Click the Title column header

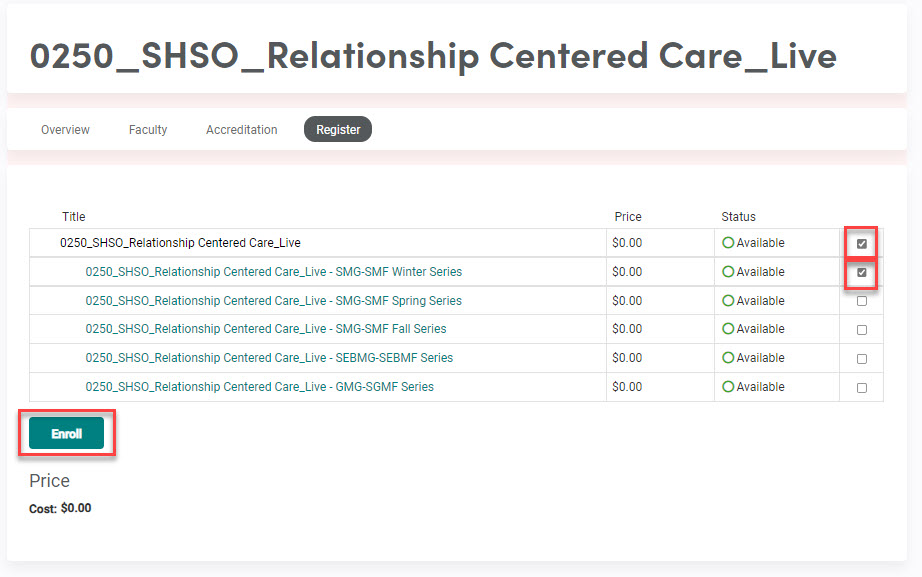pyautogui.click(x=73, y=216)
